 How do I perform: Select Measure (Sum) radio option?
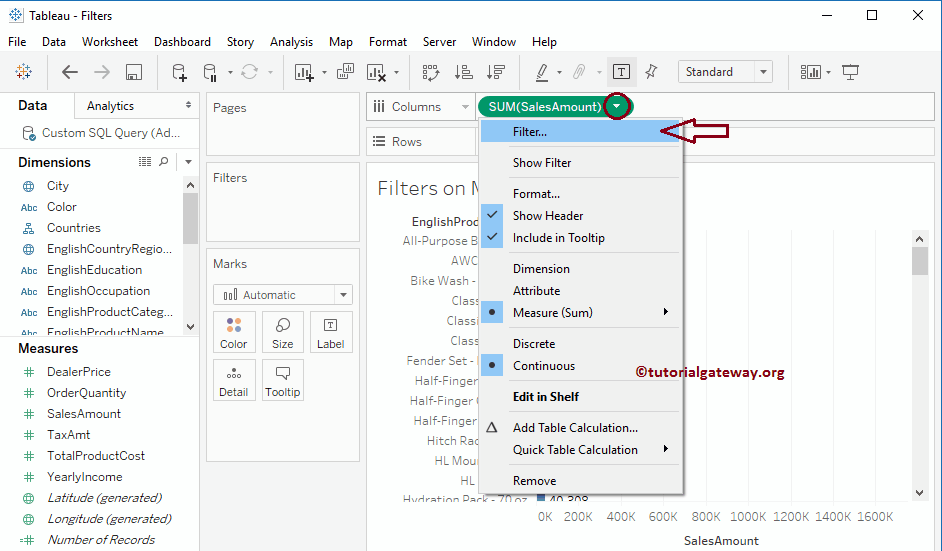[x=581, y=312]
